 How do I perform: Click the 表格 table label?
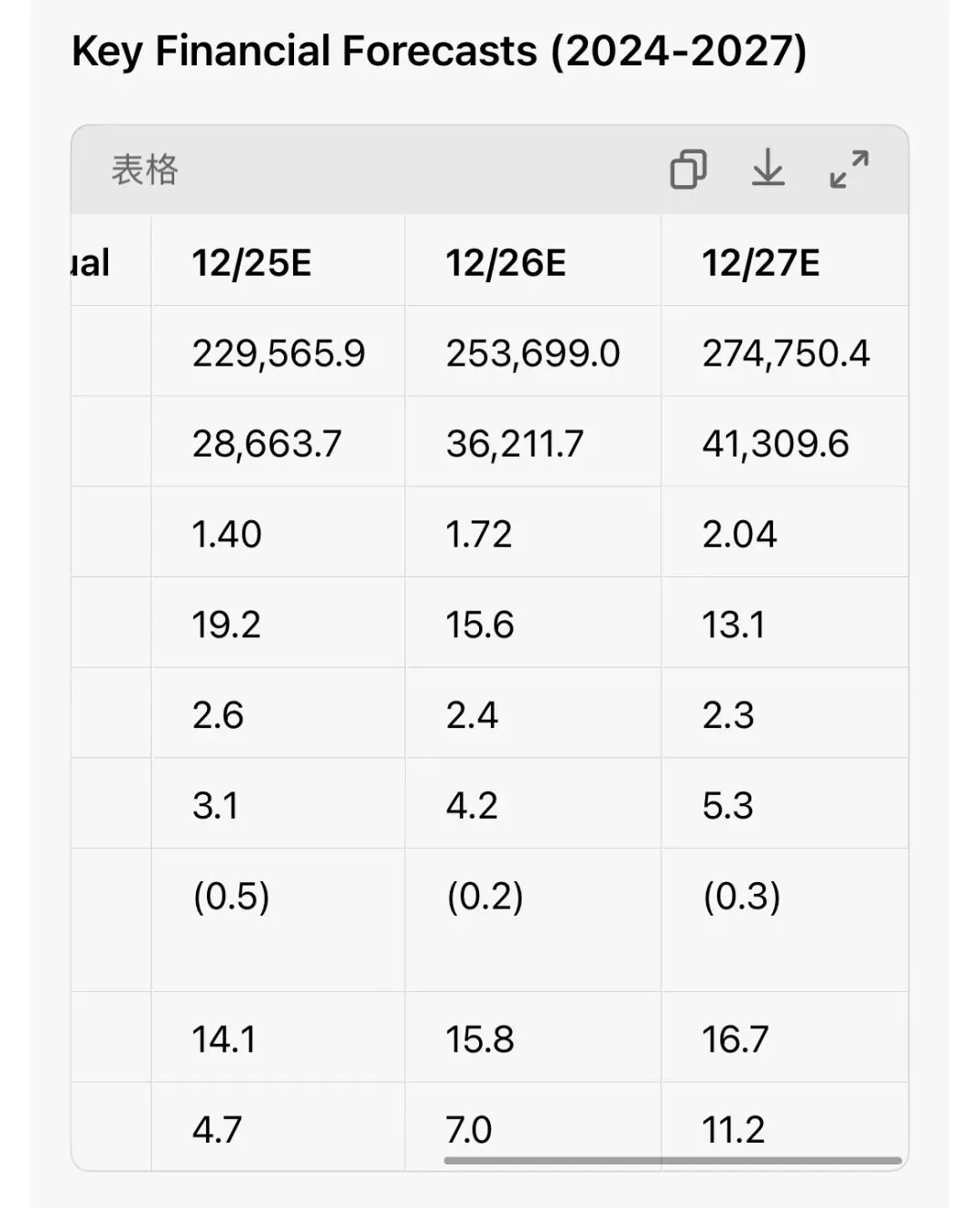(145, 170)
